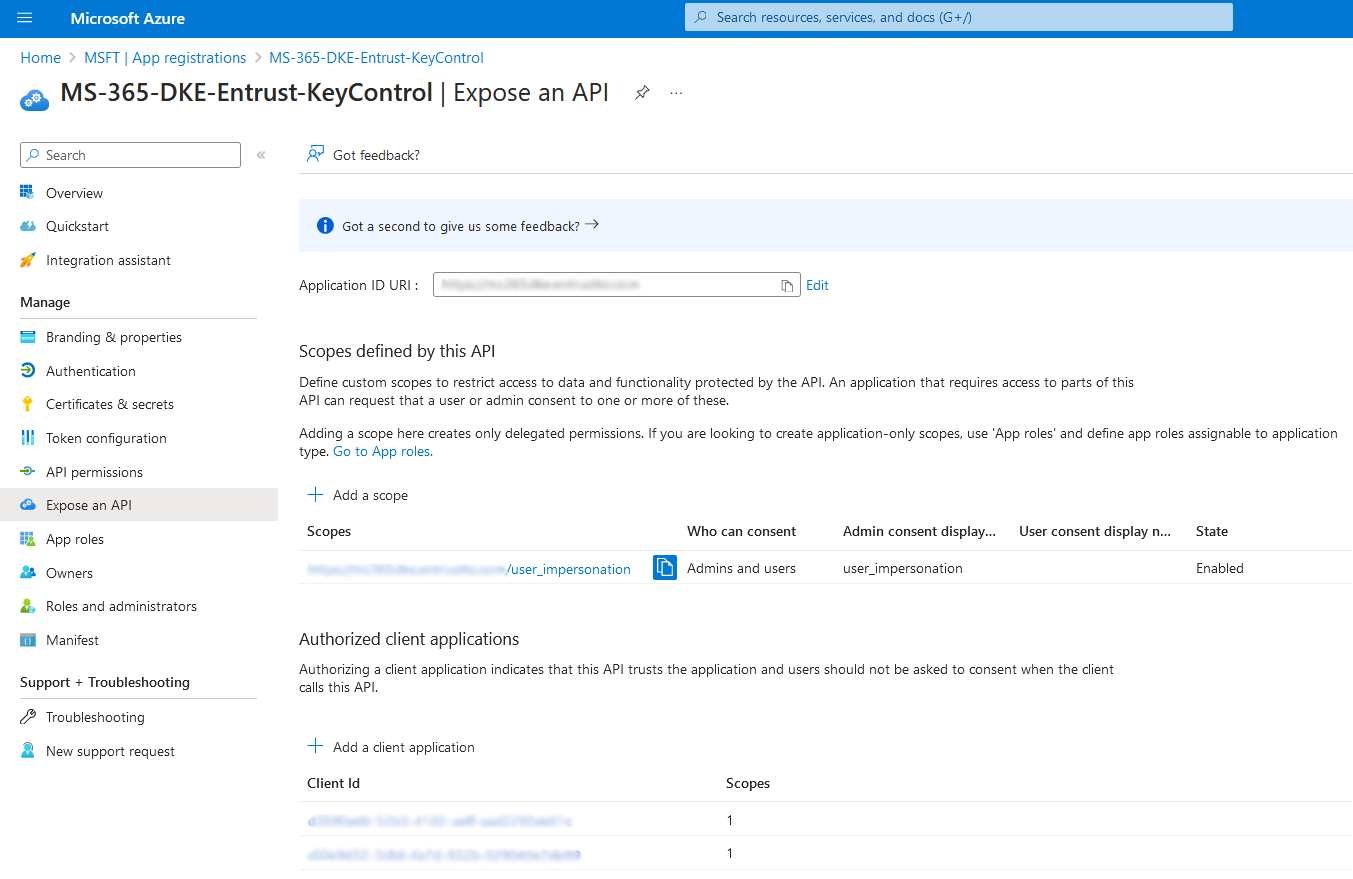
Task: Click the Microsoft Azure home title
Action: coord(128,18)
